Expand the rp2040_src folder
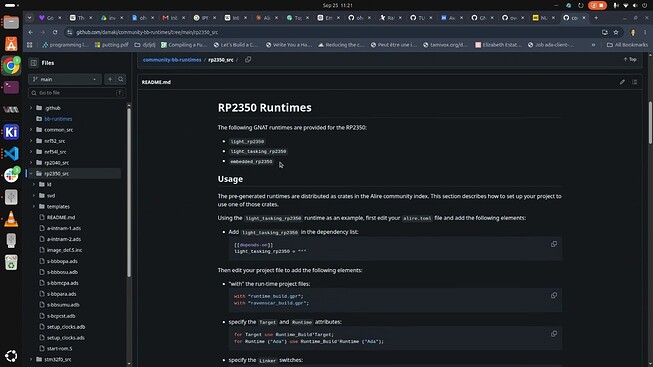The image size is (653, 367). 31,162
